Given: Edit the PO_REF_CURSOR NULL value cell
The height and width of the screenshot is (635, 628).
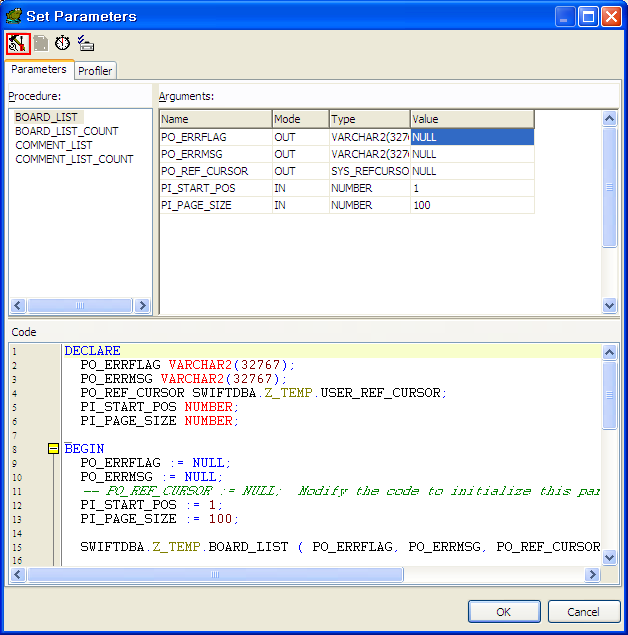Looking at the screenshot, I should (472, 171).
